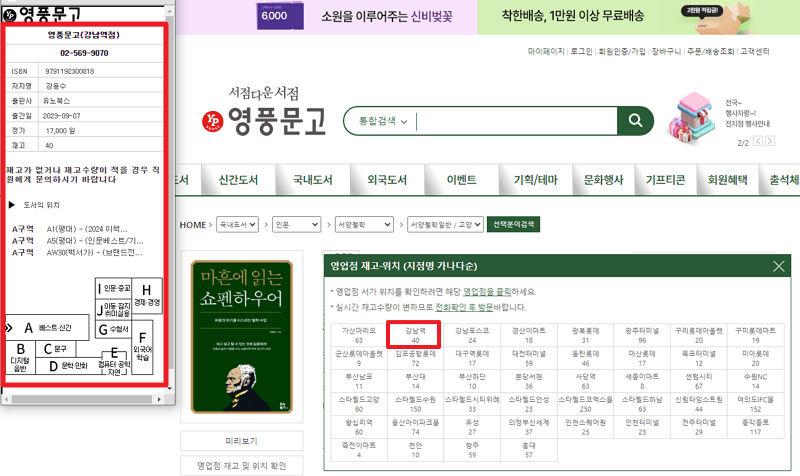Click the popup's vertical scrollbar down arrow
Viewport: 800px width, 476px height.
[170, 389]
